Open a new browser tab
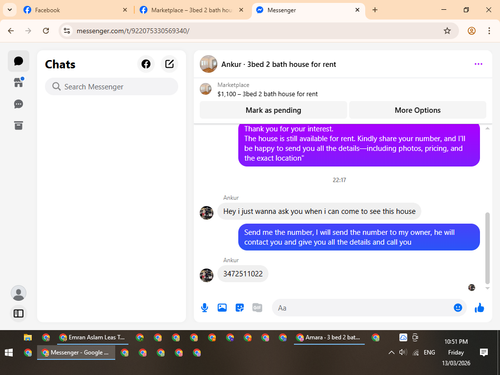The width and height of the screenshot is (500, 375). (375, 10)
